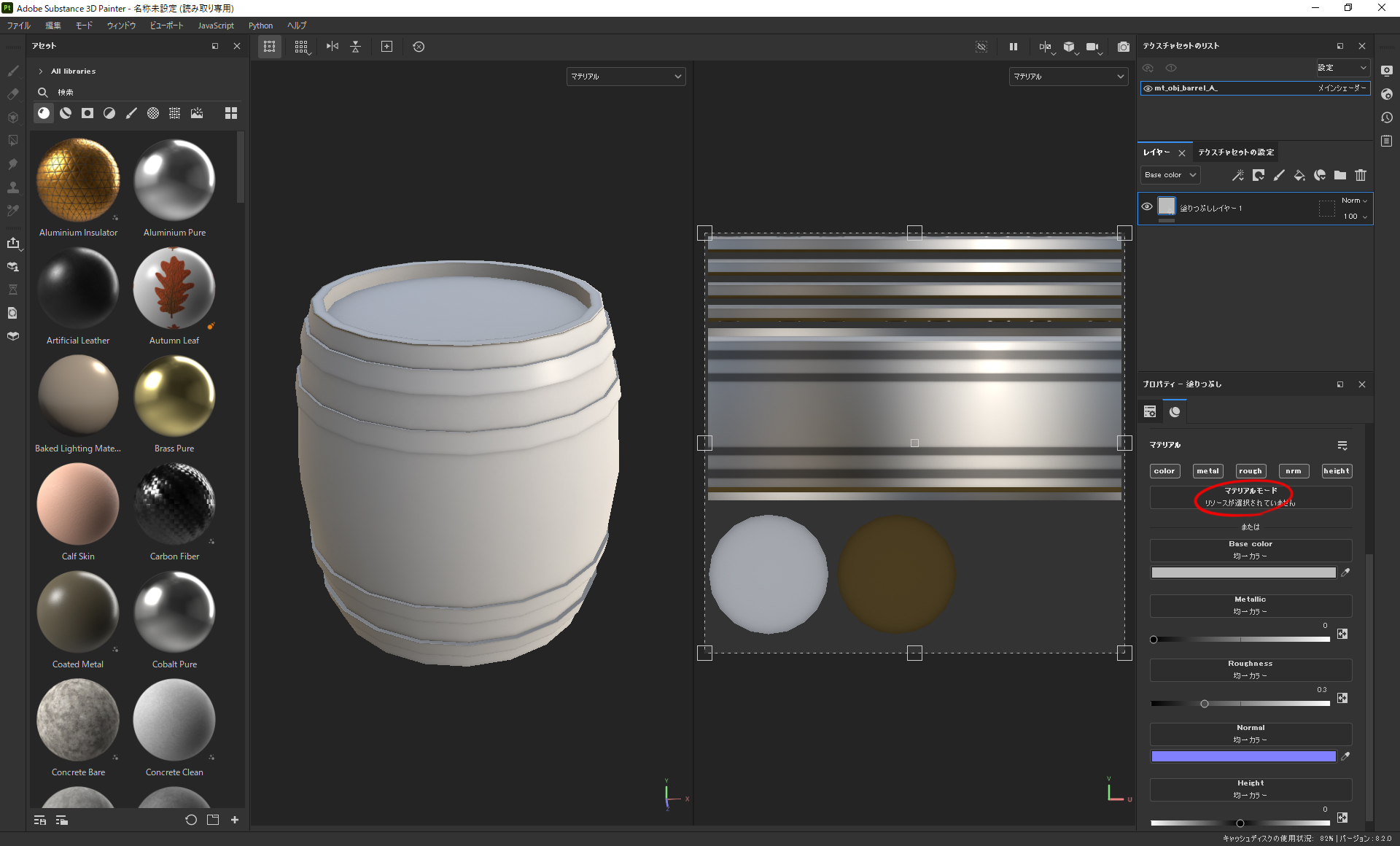This screenshot has width=1400, height=846.
Task: Open the ウィンドウ menu
Action: [121, 26]
